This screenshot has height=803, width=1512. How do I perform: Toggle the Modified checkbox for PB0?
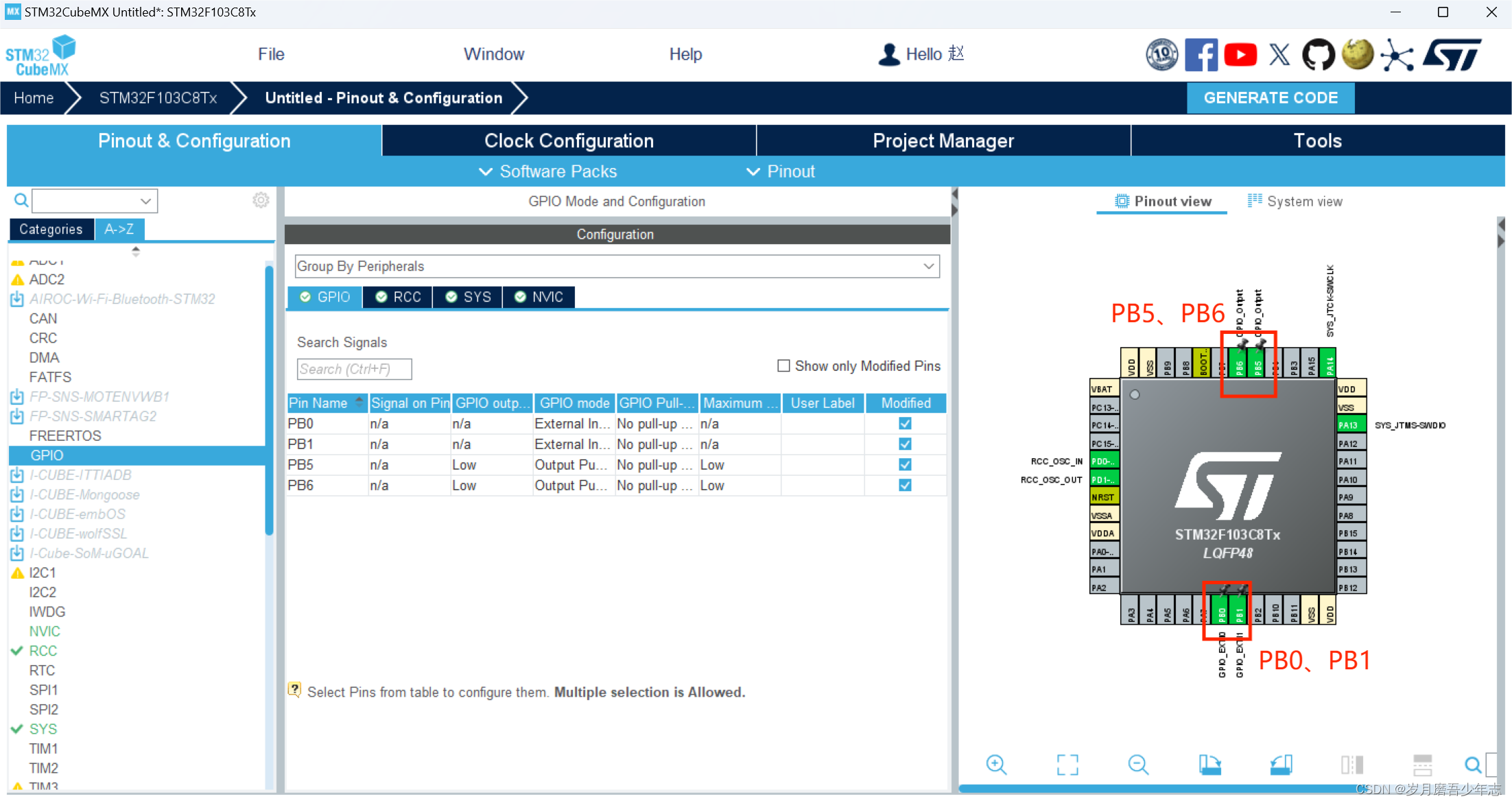click(905, 424)
